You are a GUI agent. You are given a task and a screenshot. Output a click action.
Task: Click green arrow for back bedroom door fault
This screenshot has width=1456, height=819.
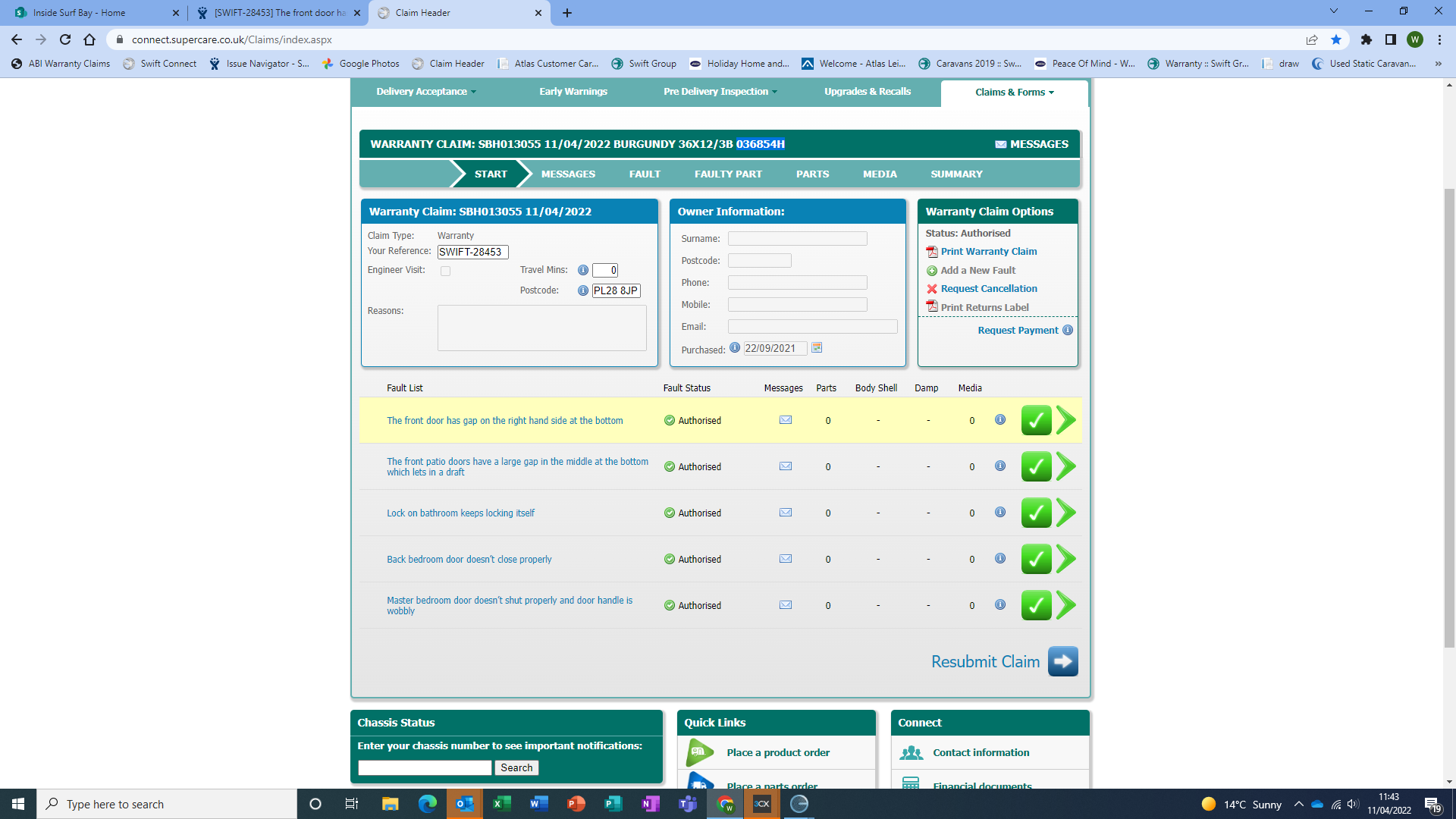point(1065,559)
